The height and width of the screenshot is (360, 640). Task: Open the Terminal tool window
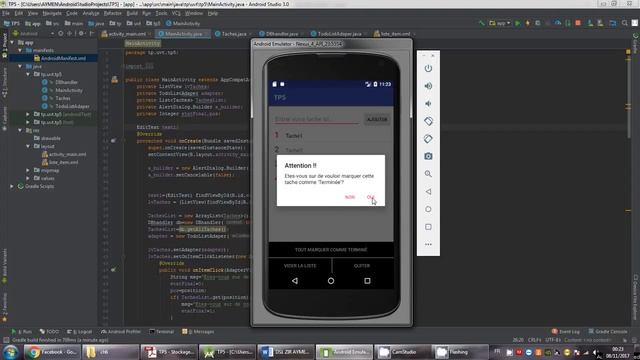[162, 332]
